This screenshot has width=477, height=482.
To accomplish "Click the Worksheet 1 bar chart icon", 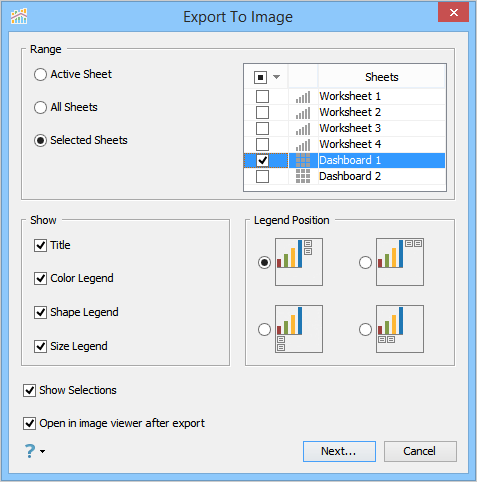I will 303,97.
